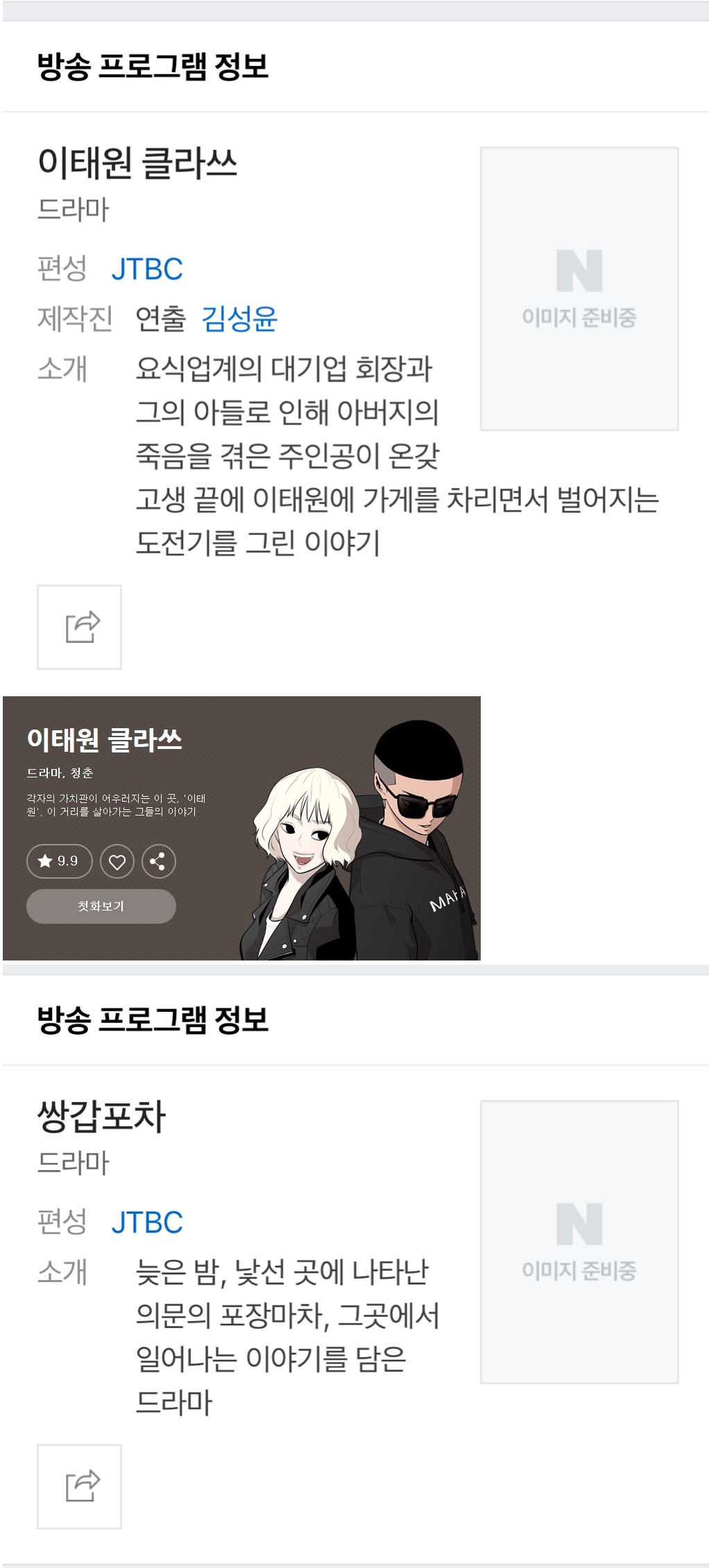Click the share icon under 쌍갑포차 info
This screenshot has height=1568, width=709.
point(79,1486)
